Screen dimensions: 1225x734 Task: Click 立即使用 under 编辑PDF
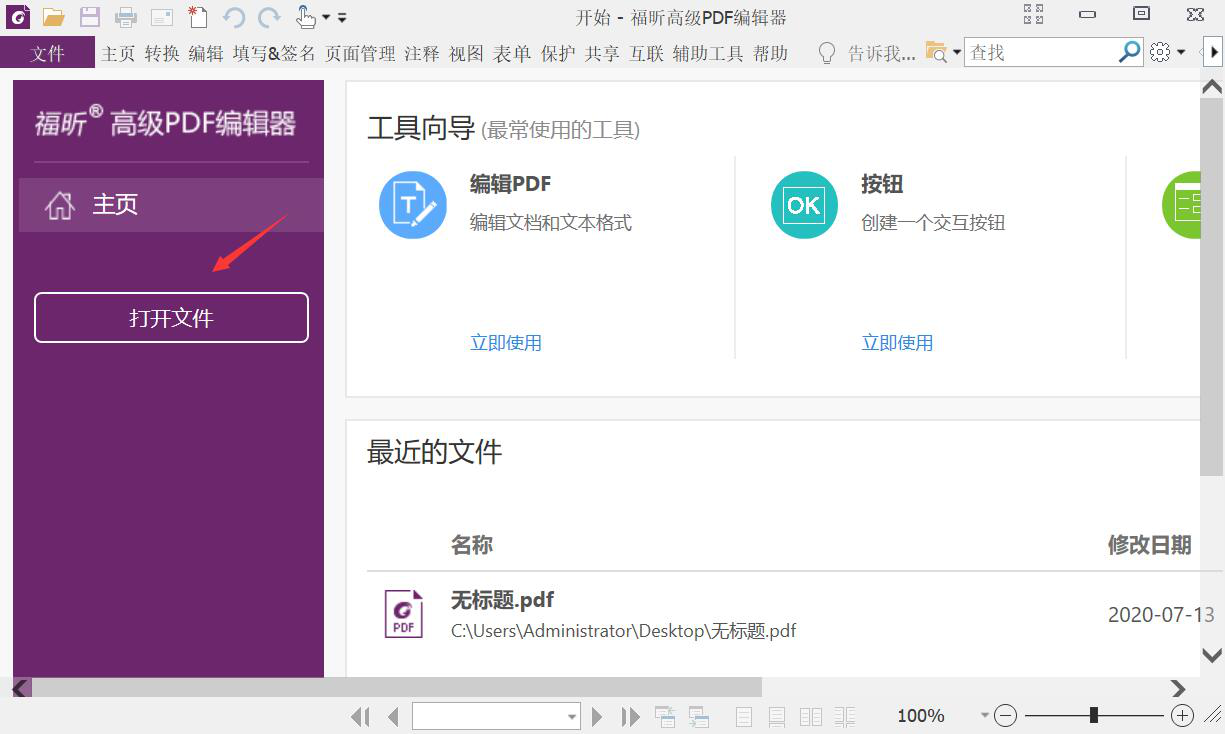505,342
